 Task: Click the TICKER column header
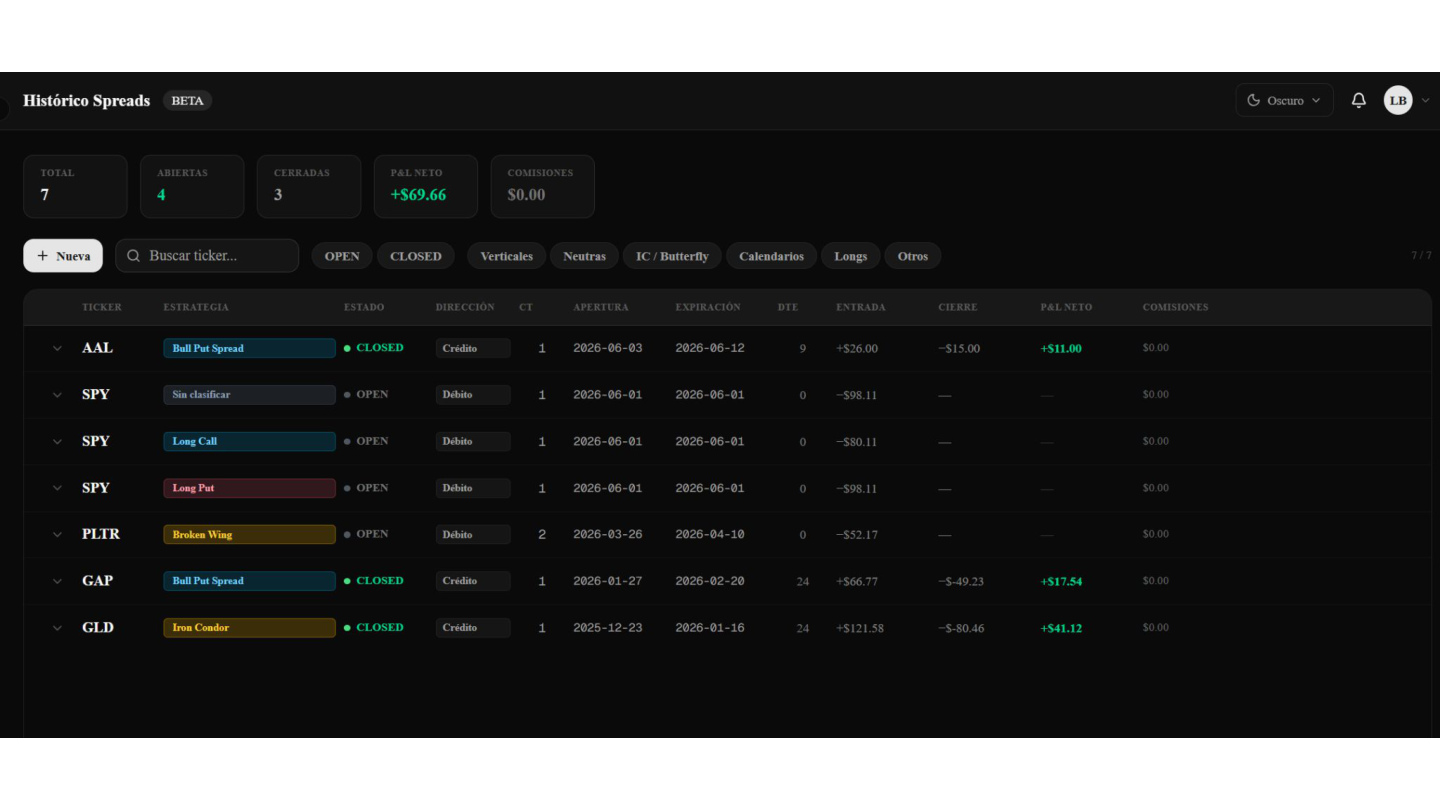102,307
